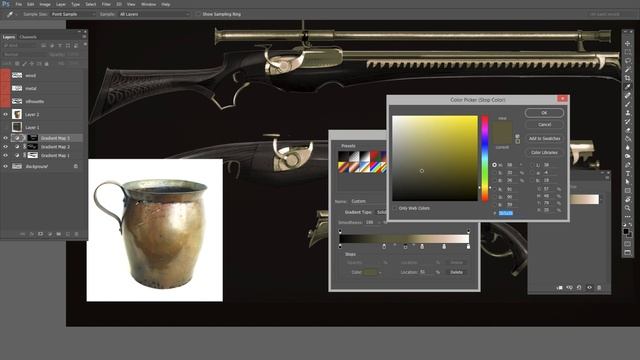
Task: Click the Create new layer icon
Action: (x=68, y=234)
